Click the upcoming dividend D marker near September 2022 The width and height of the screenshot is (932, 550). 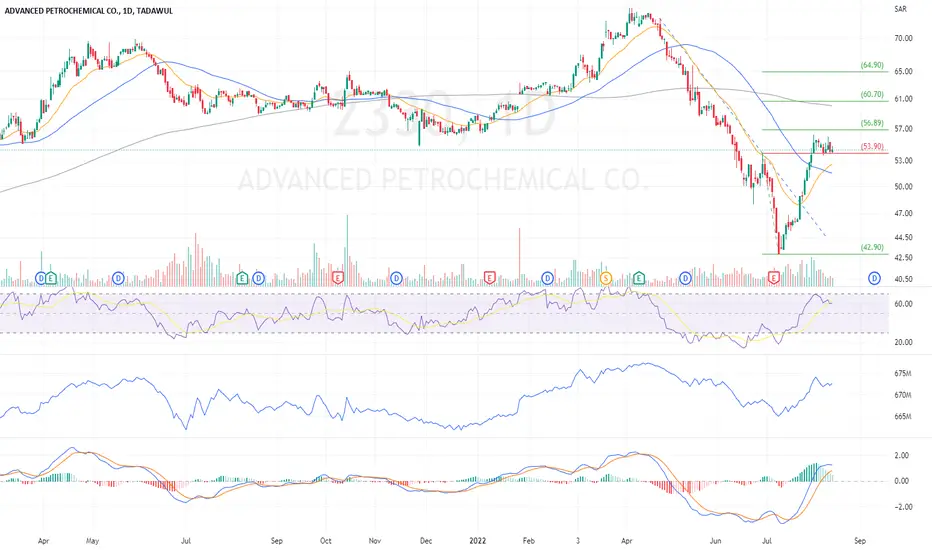tap(874, 278)
